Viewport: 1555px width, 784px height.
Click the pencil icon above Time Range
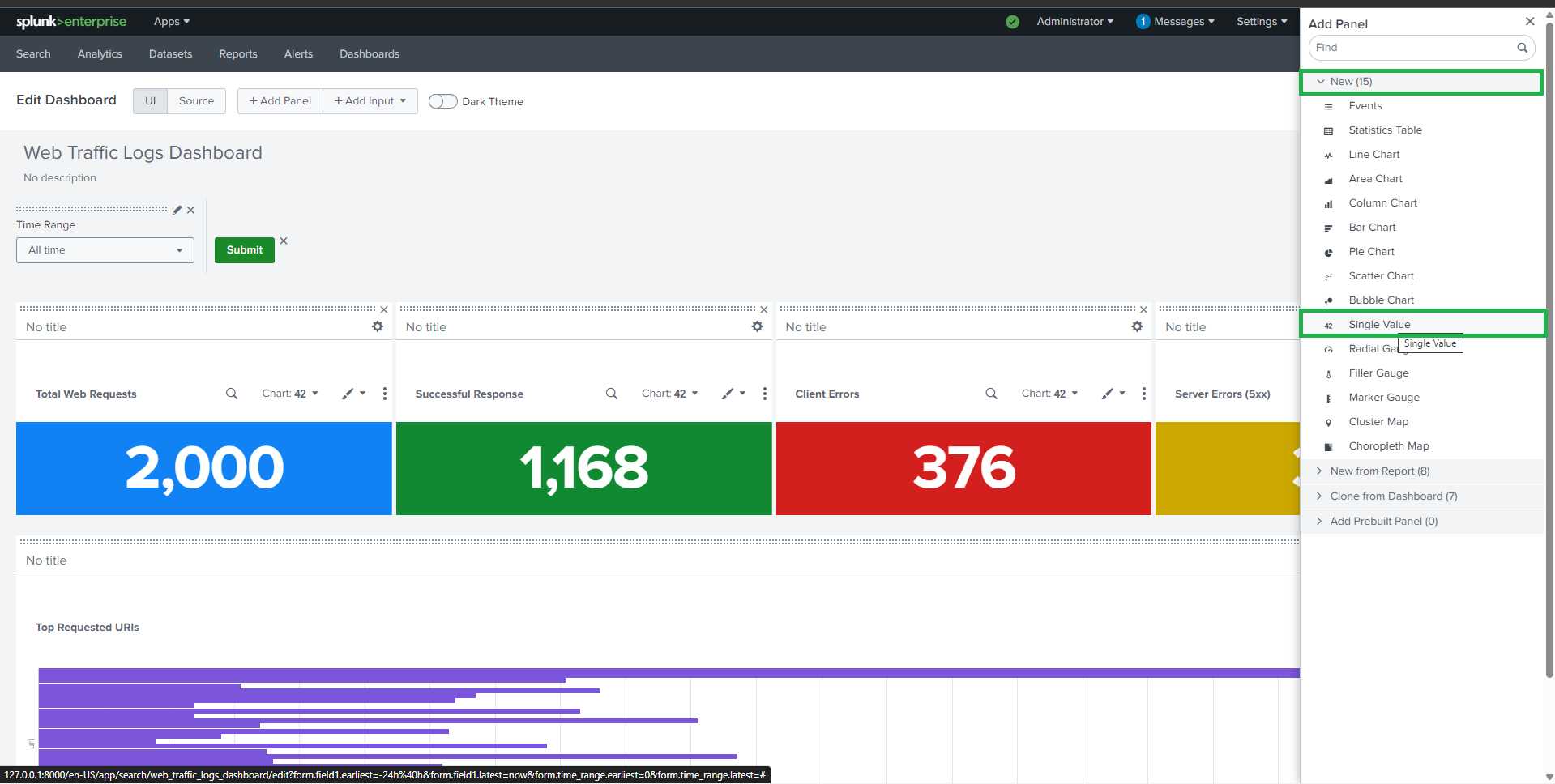177,210
